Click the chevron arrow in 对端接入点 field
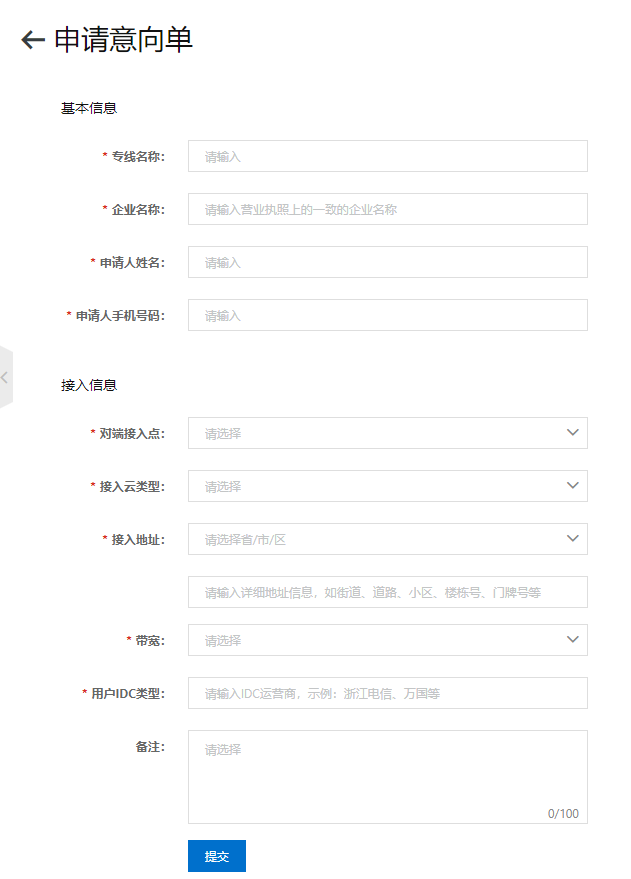Image resolution: width=631 pixels, height=879 pixels. click(572, 432)
